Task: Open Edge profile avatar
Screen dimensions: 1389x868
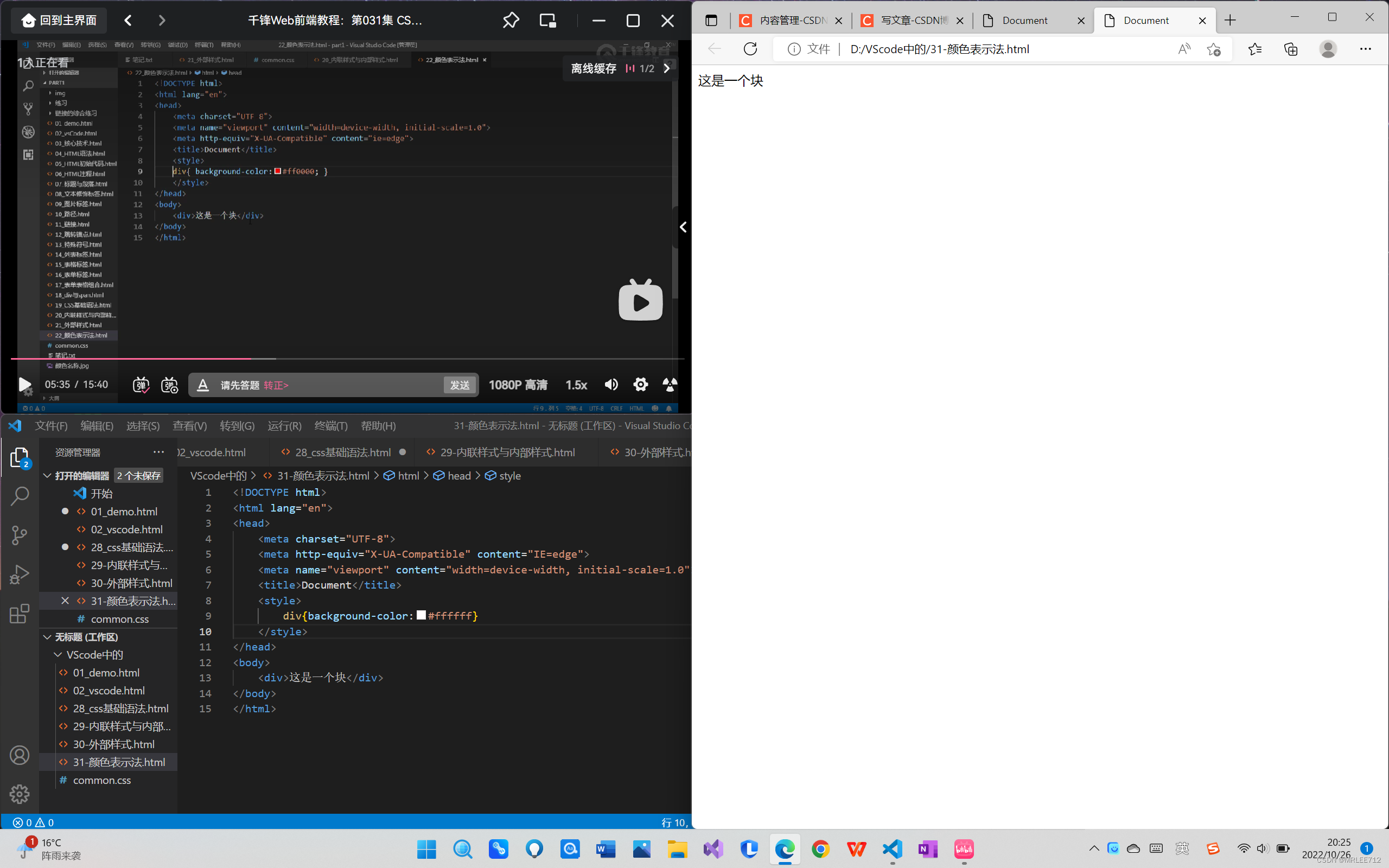Action: pyautogui.click(x=1328, y=49)
